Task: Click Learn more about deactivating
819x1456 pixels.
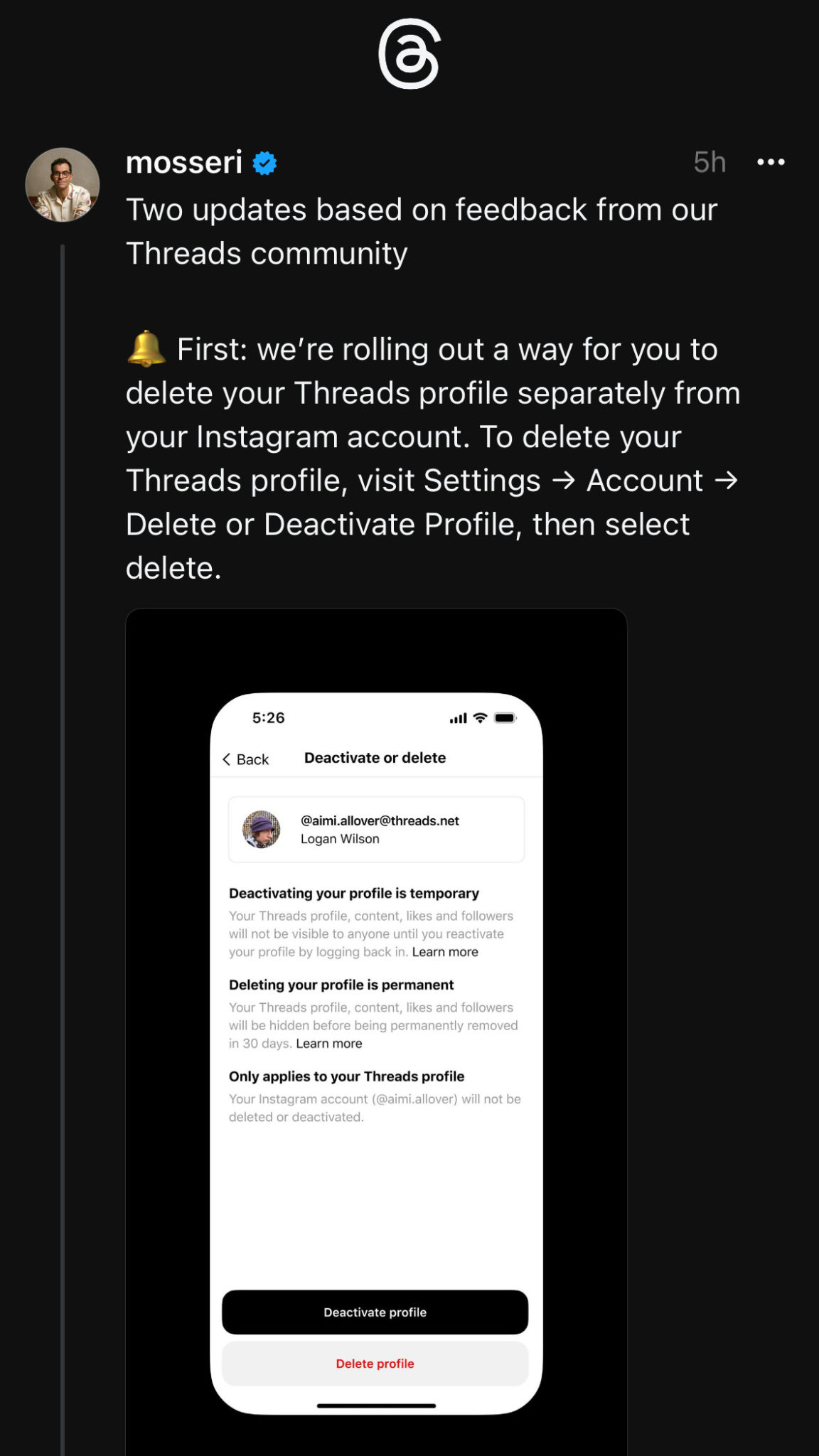Action: click(445, 952)
